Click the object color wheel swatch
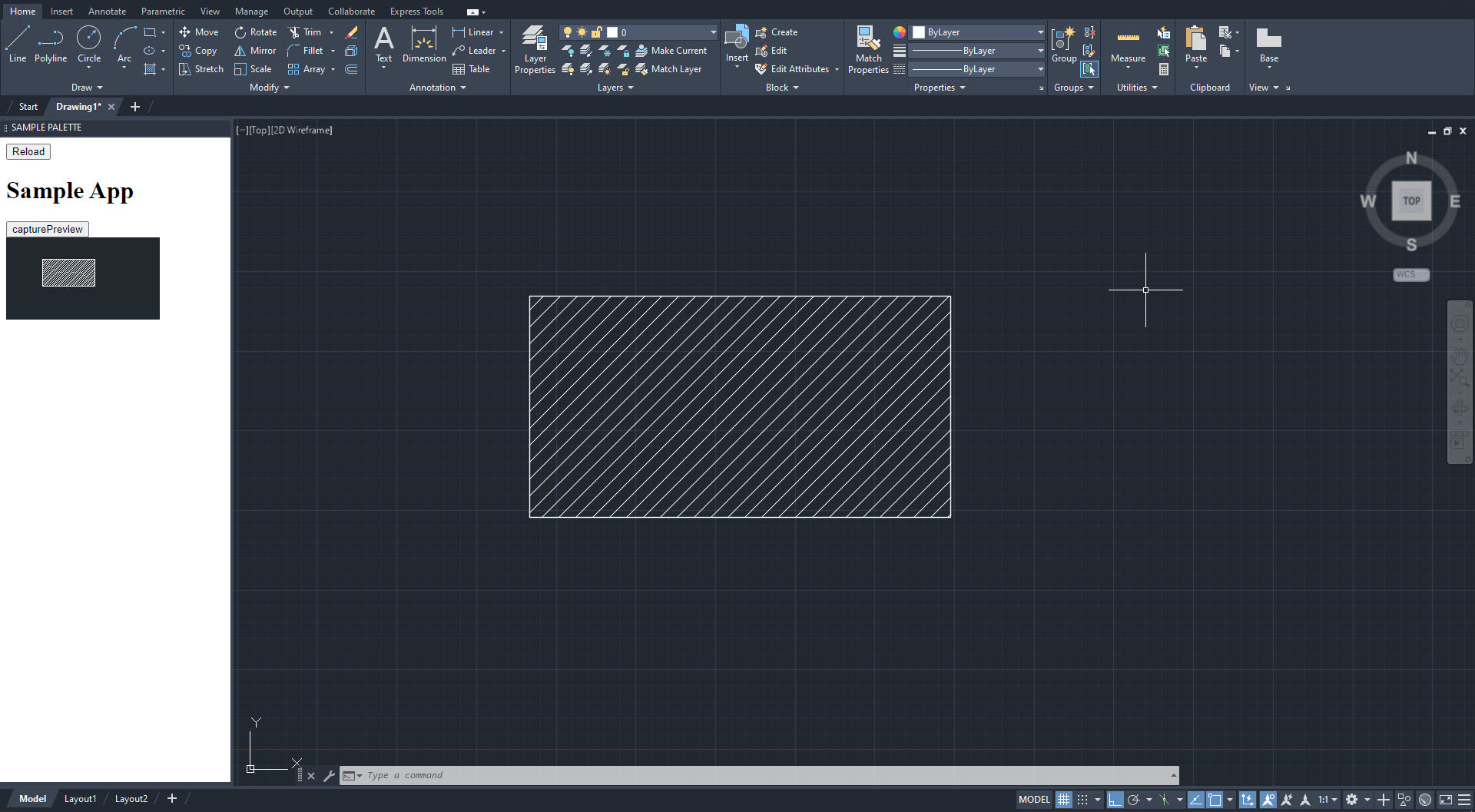The image size is (1475, 812). click(899, 32)
